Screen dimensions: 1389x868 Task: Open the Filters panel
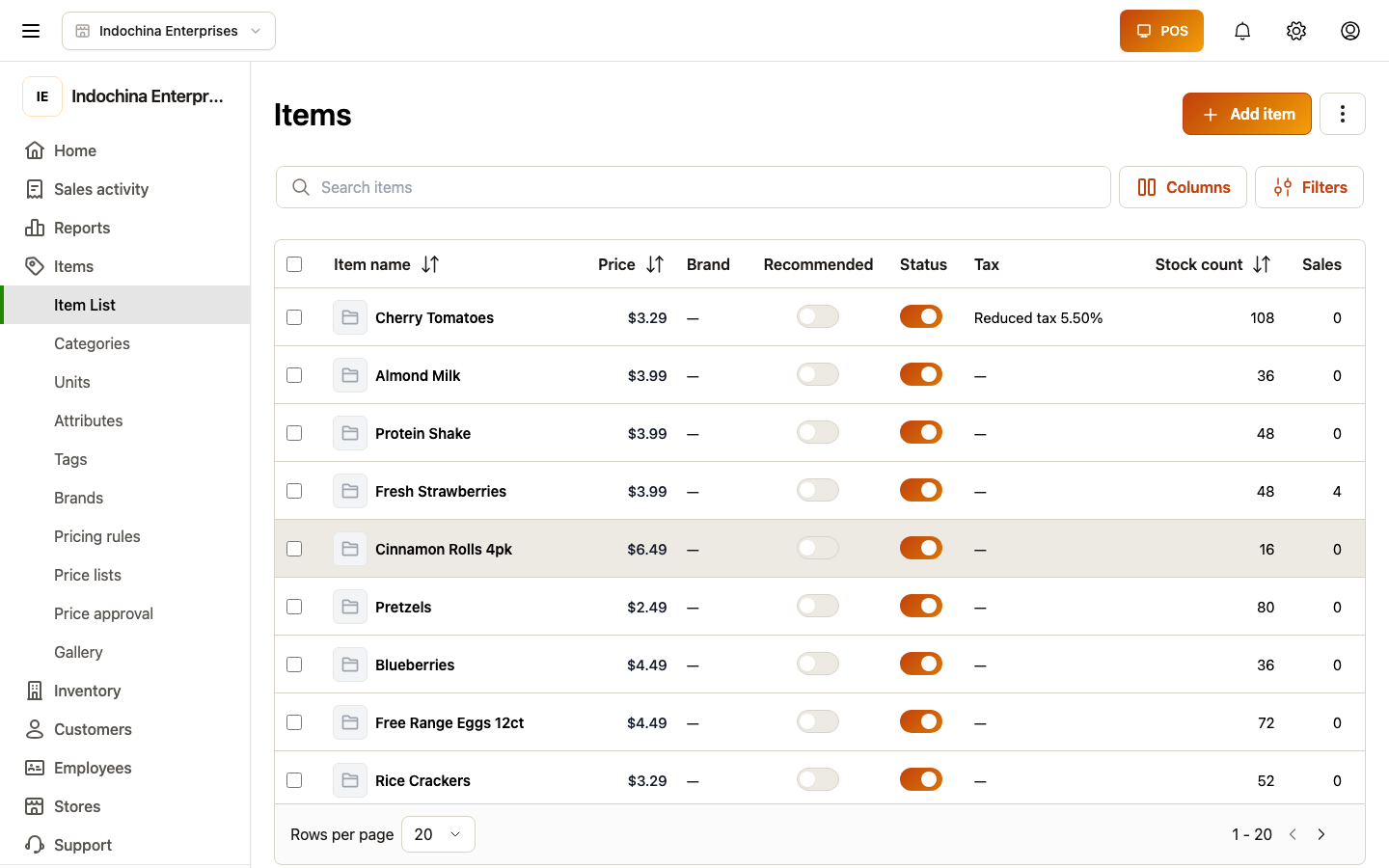click(1309, 187)
